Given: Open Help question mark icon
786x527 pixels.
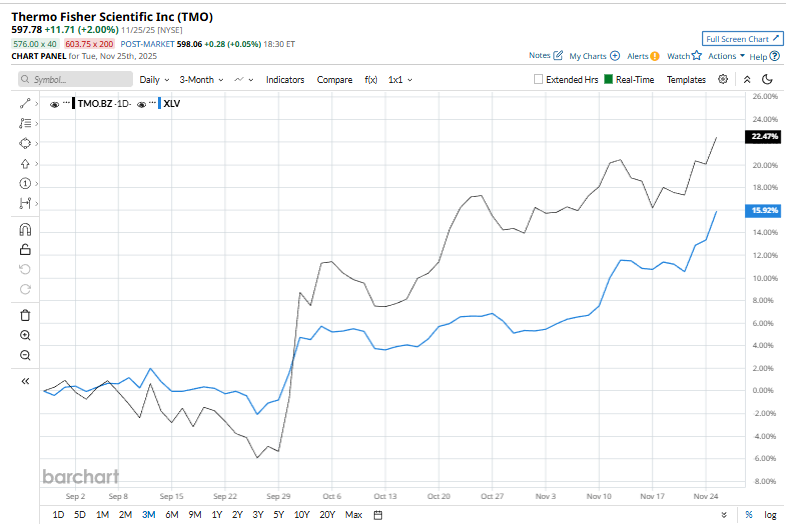Looking at the screenshot, I should coord(775,56).
